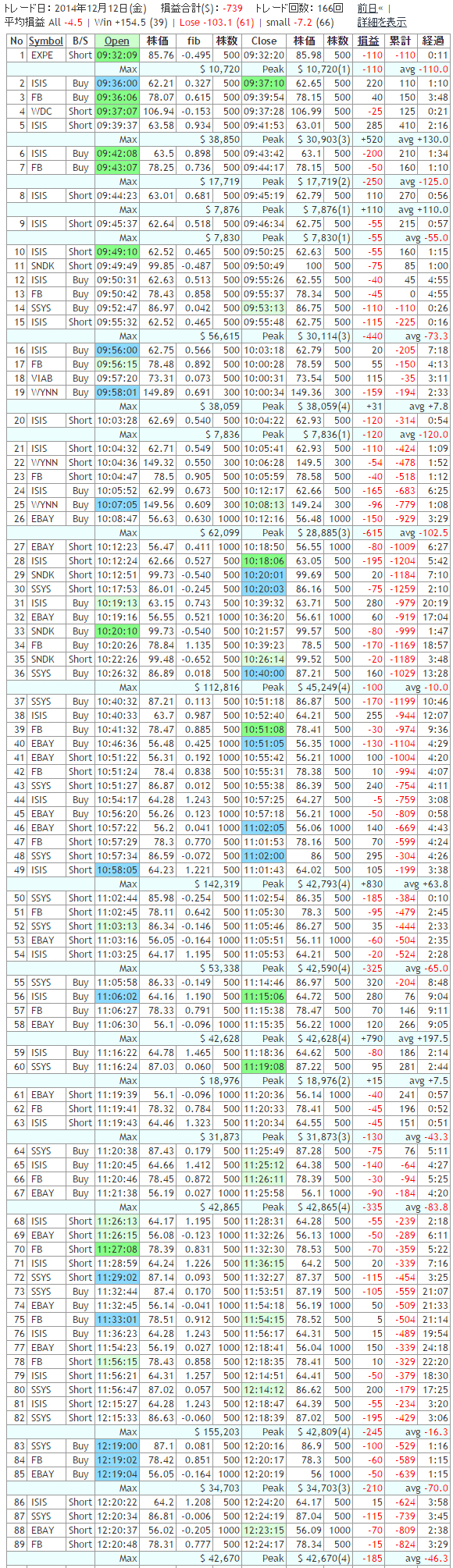Click the 経過 column header

[434, 41]
